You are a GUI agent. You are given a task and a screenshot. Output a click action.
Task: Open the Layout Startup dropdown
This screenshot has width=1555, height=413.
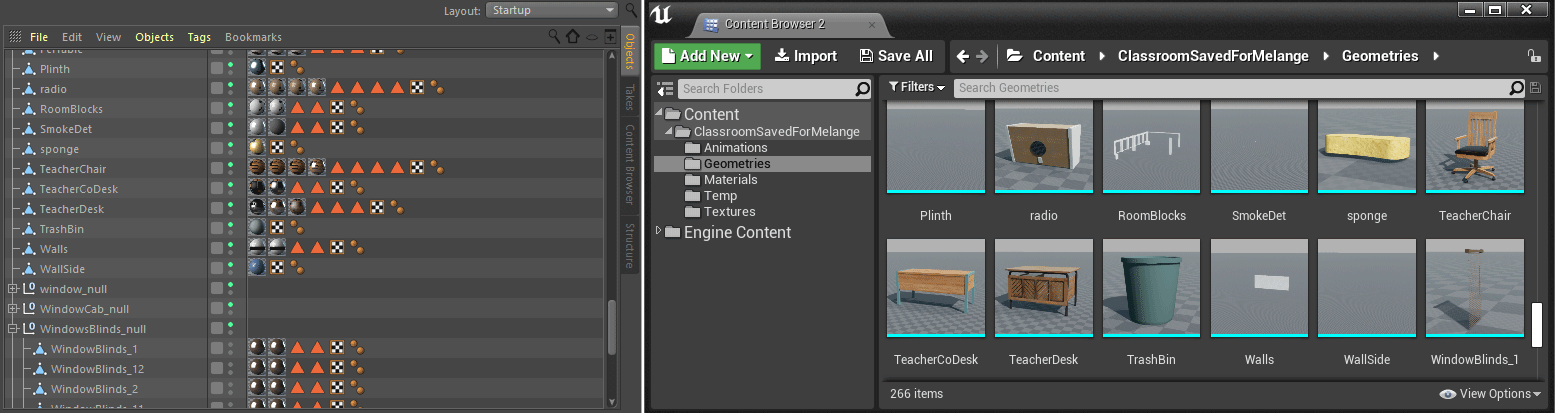(552, 10)
